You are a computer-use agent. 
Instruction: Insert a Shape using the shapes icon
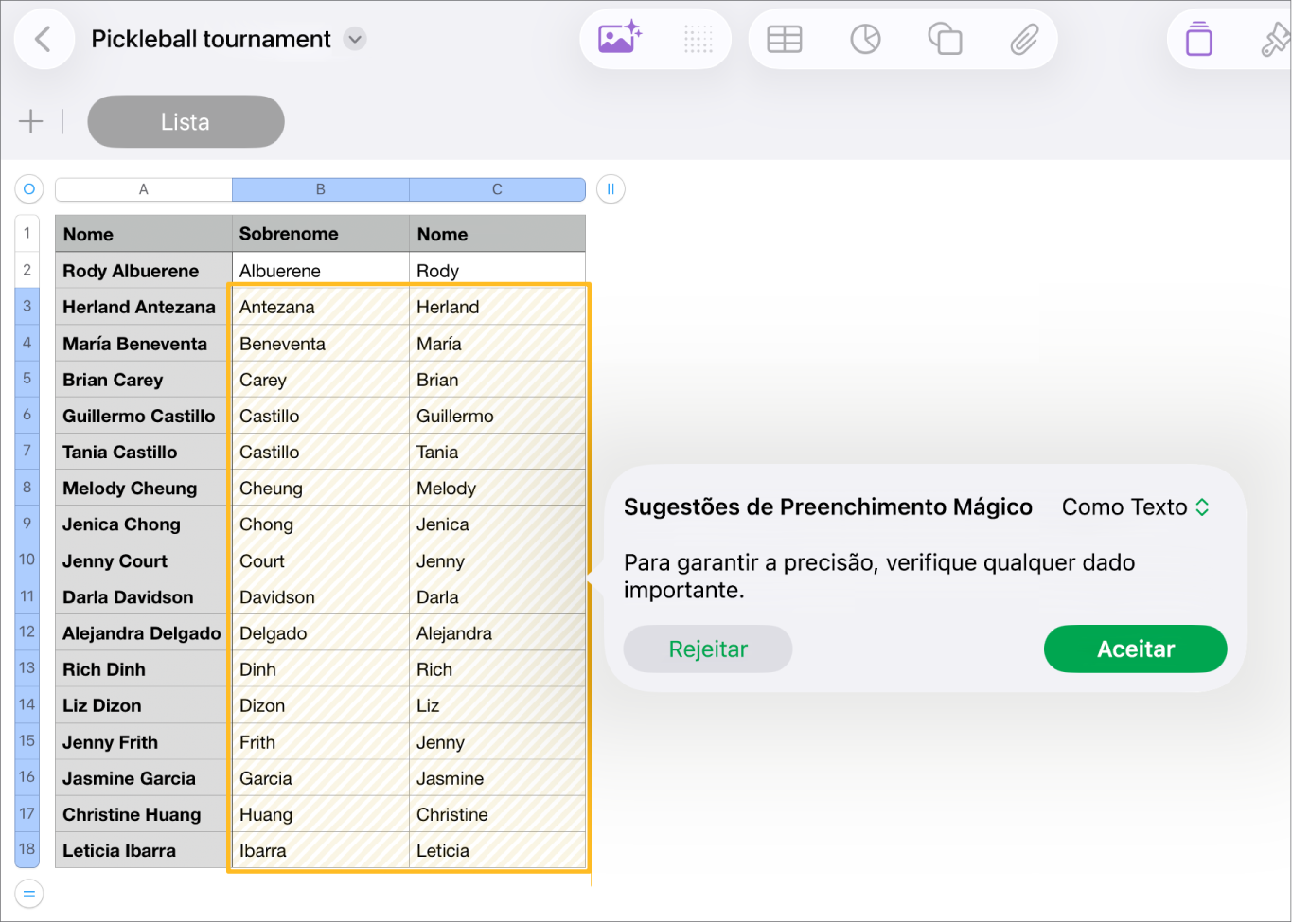click(946, 39)
